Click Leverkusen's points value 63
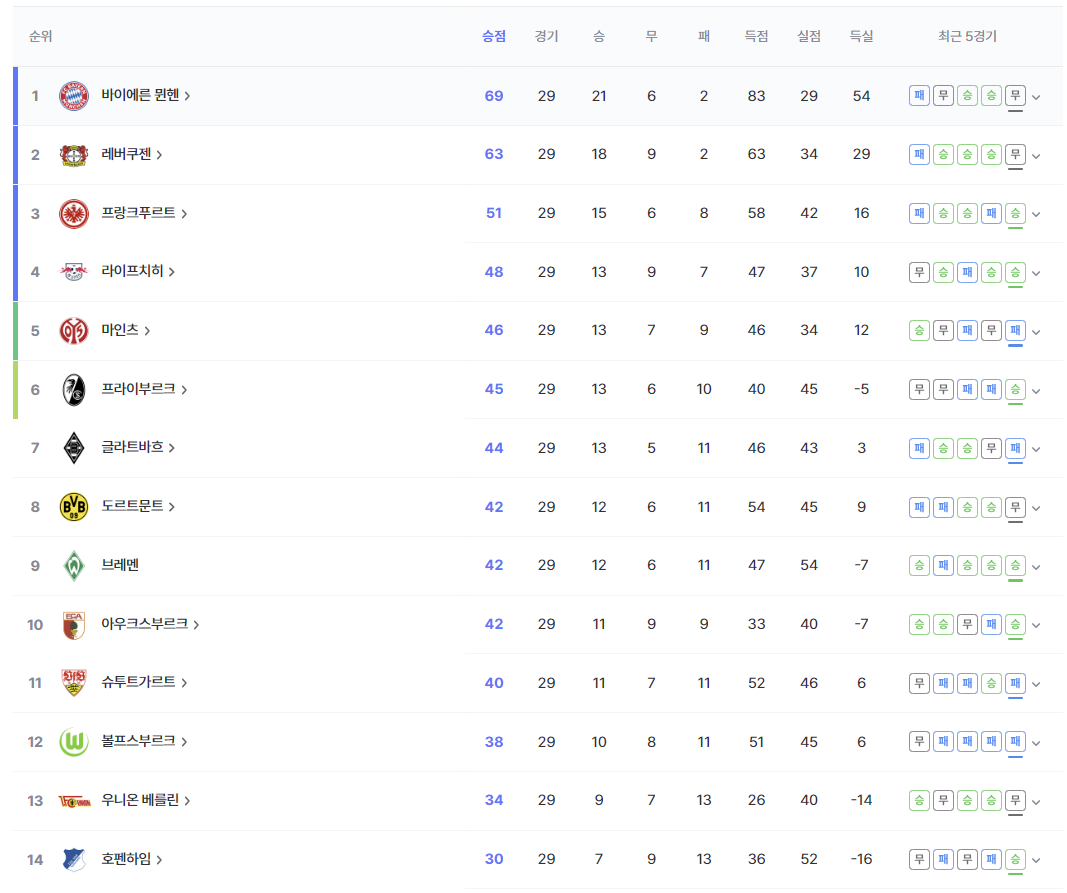 (494, 155)
